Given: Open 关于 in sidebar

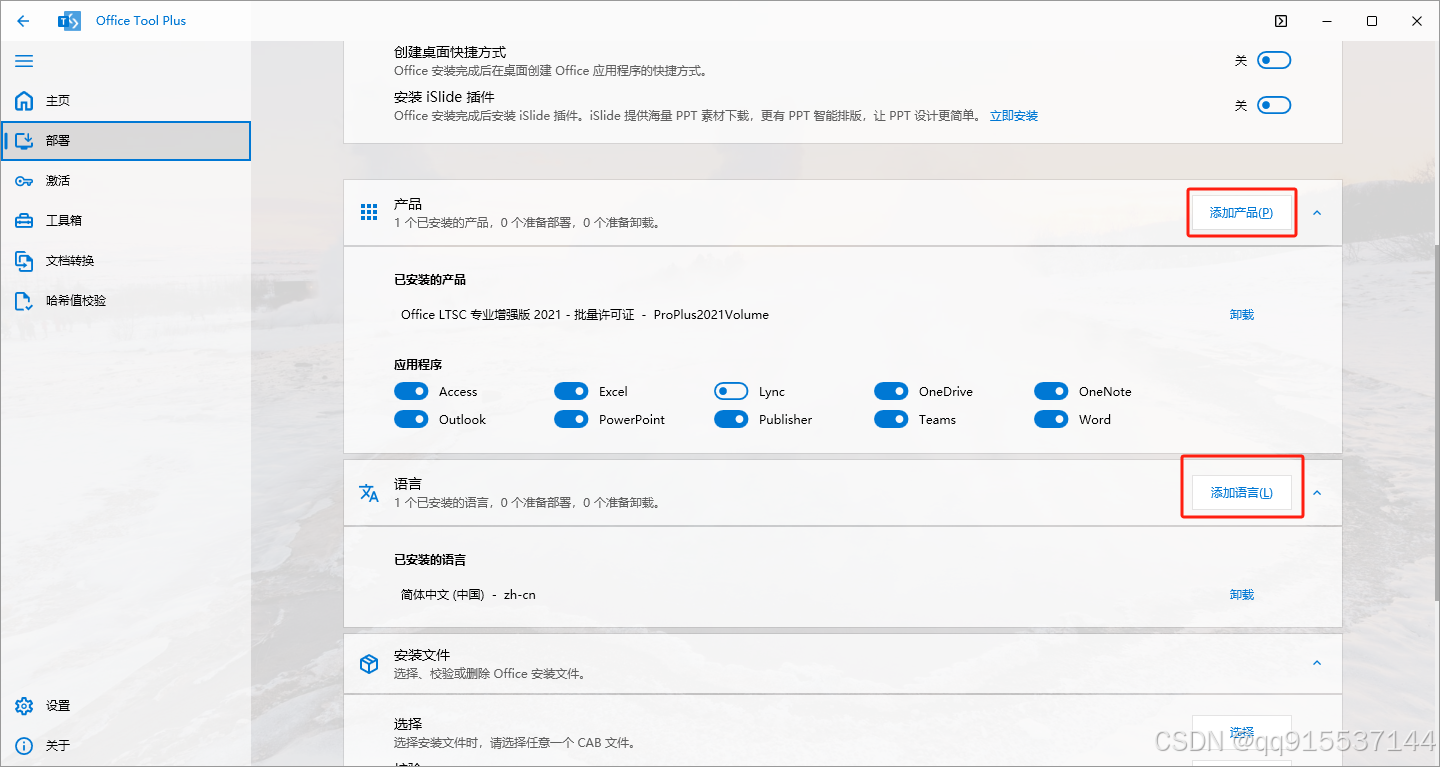Looking at the screenshot, I should (x=125, y=746).
